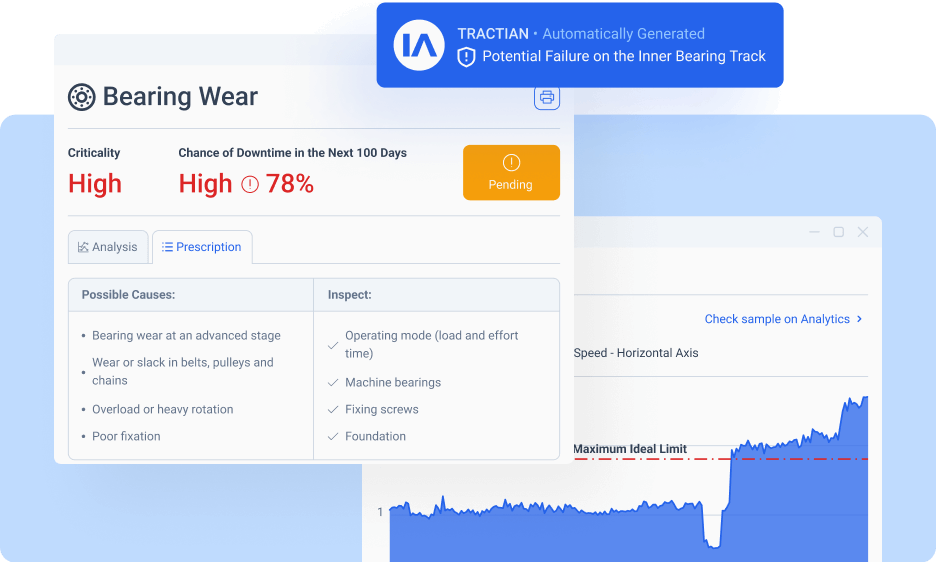Click the TRACTIAN IA logo avatar

418,45
